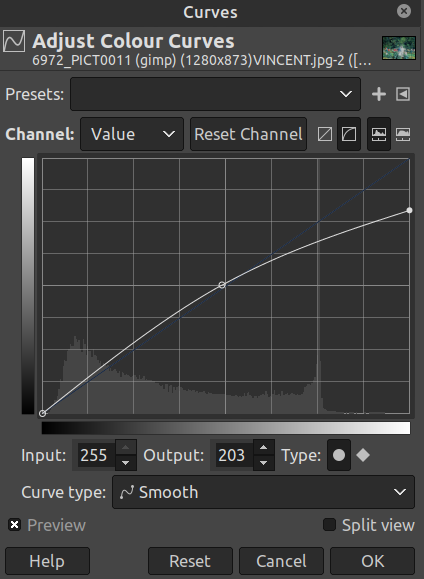Enable the Split view checkbox

(329, 525)
